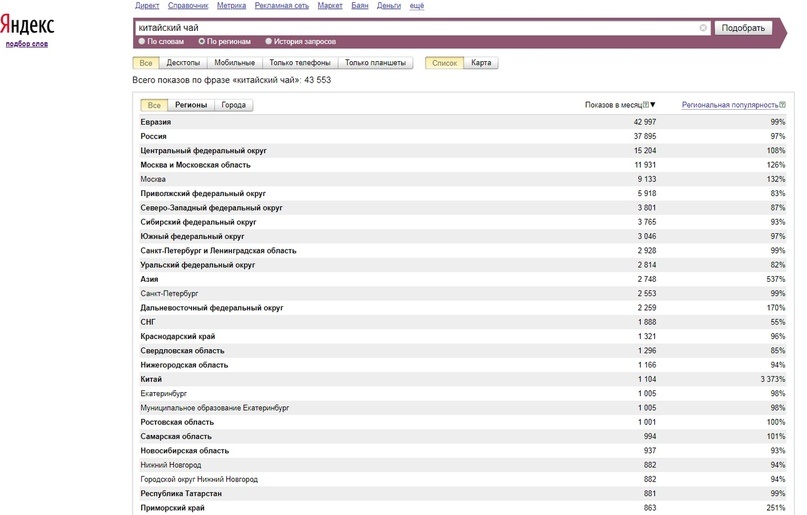The image size is (807, 515).
Task: Switch to Только планшеты tab
Action: 375,63
